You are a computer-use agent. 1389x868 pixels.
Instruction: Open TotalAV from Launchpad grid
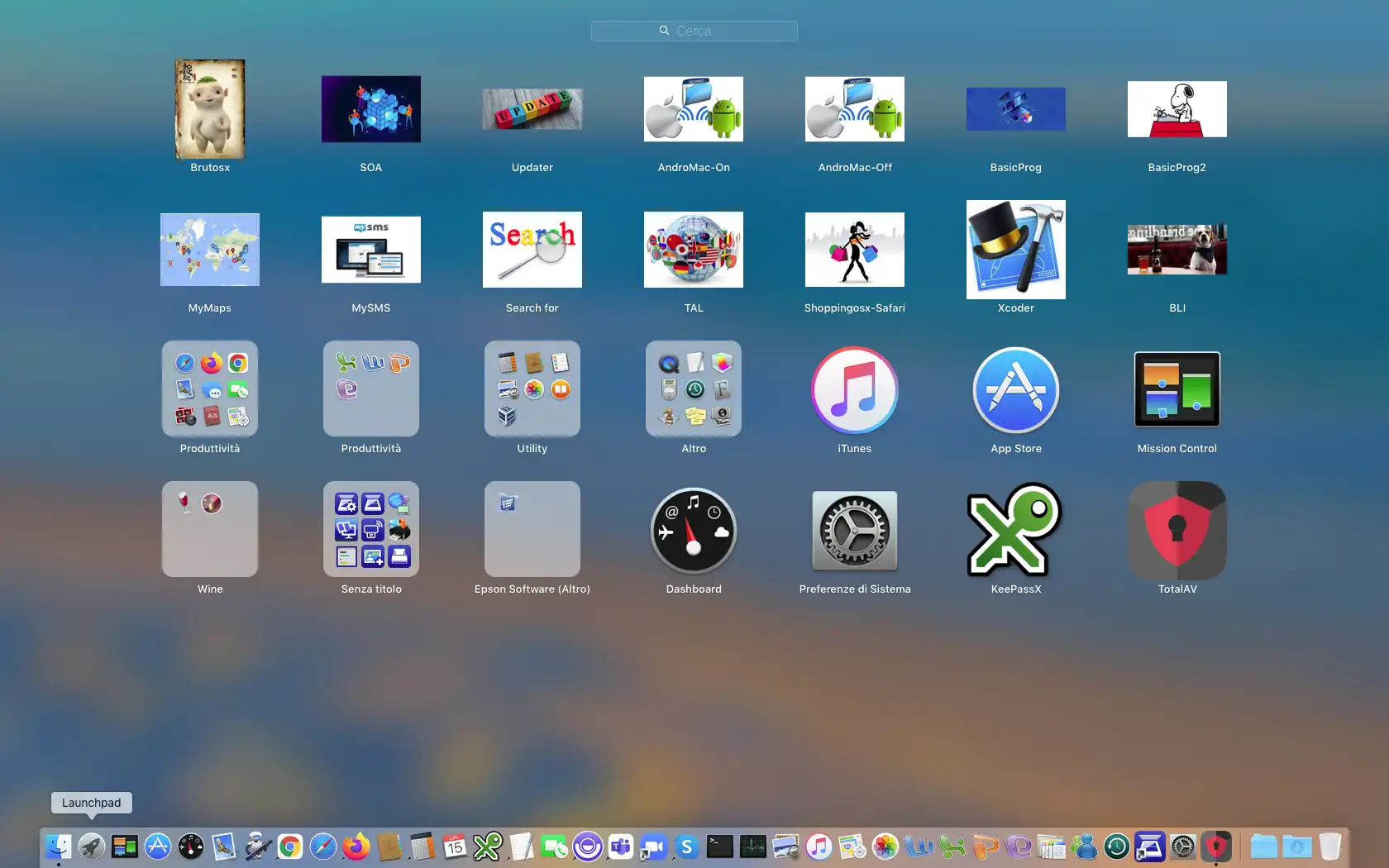(1177, 530)
